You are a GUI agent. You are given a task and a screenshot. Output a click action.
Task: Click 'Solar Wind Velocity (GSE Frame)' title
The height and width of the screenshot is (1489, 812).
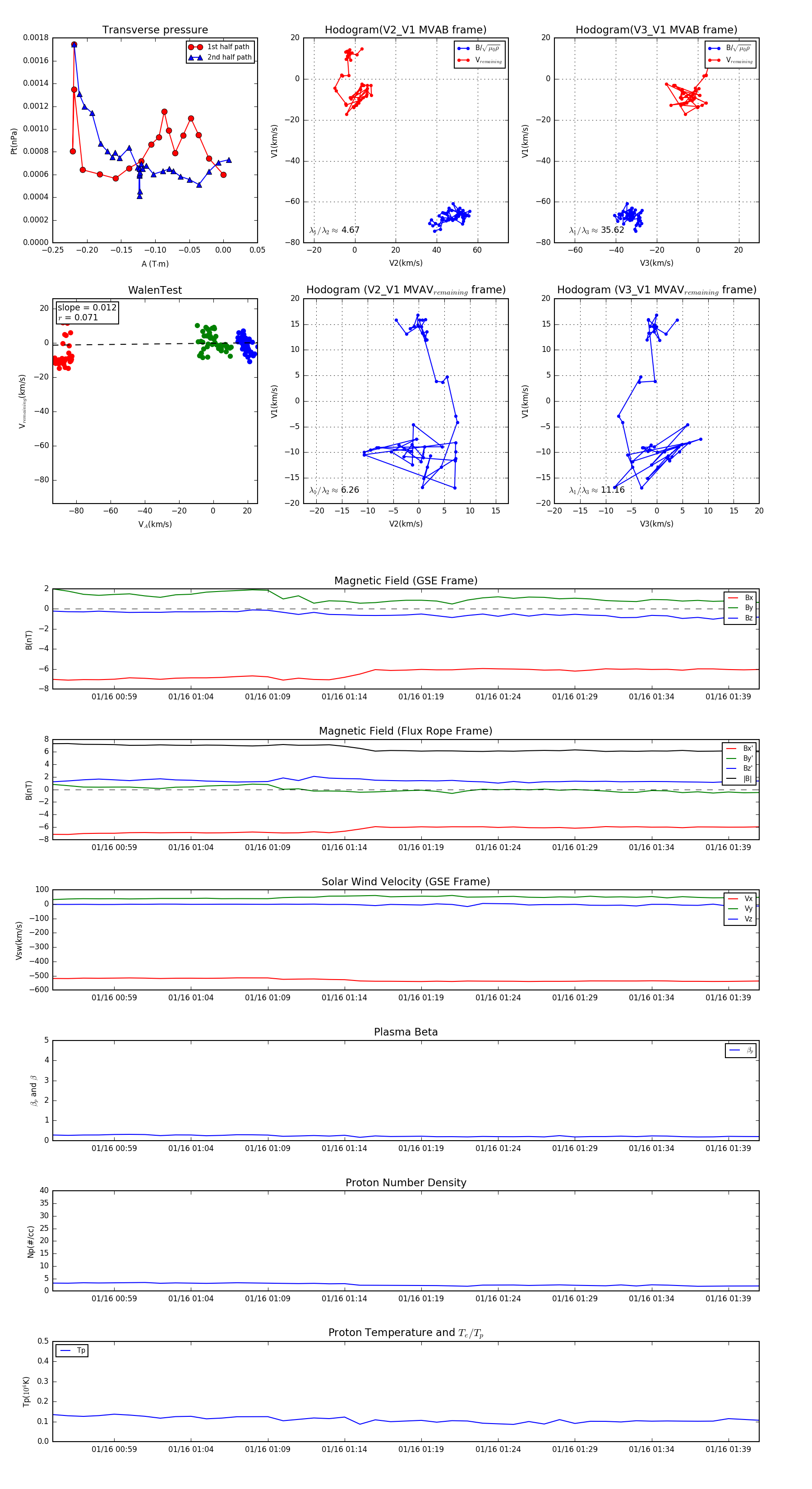[406, 882]
